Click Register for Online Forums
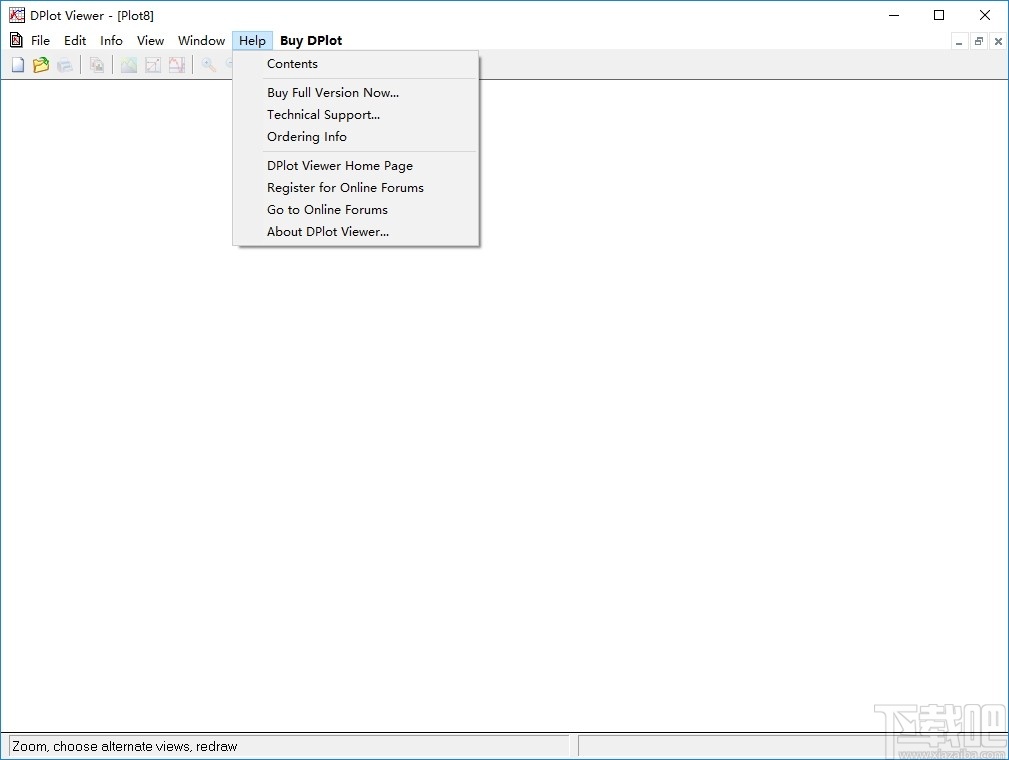1009x760 pixels. pos(345,187)
